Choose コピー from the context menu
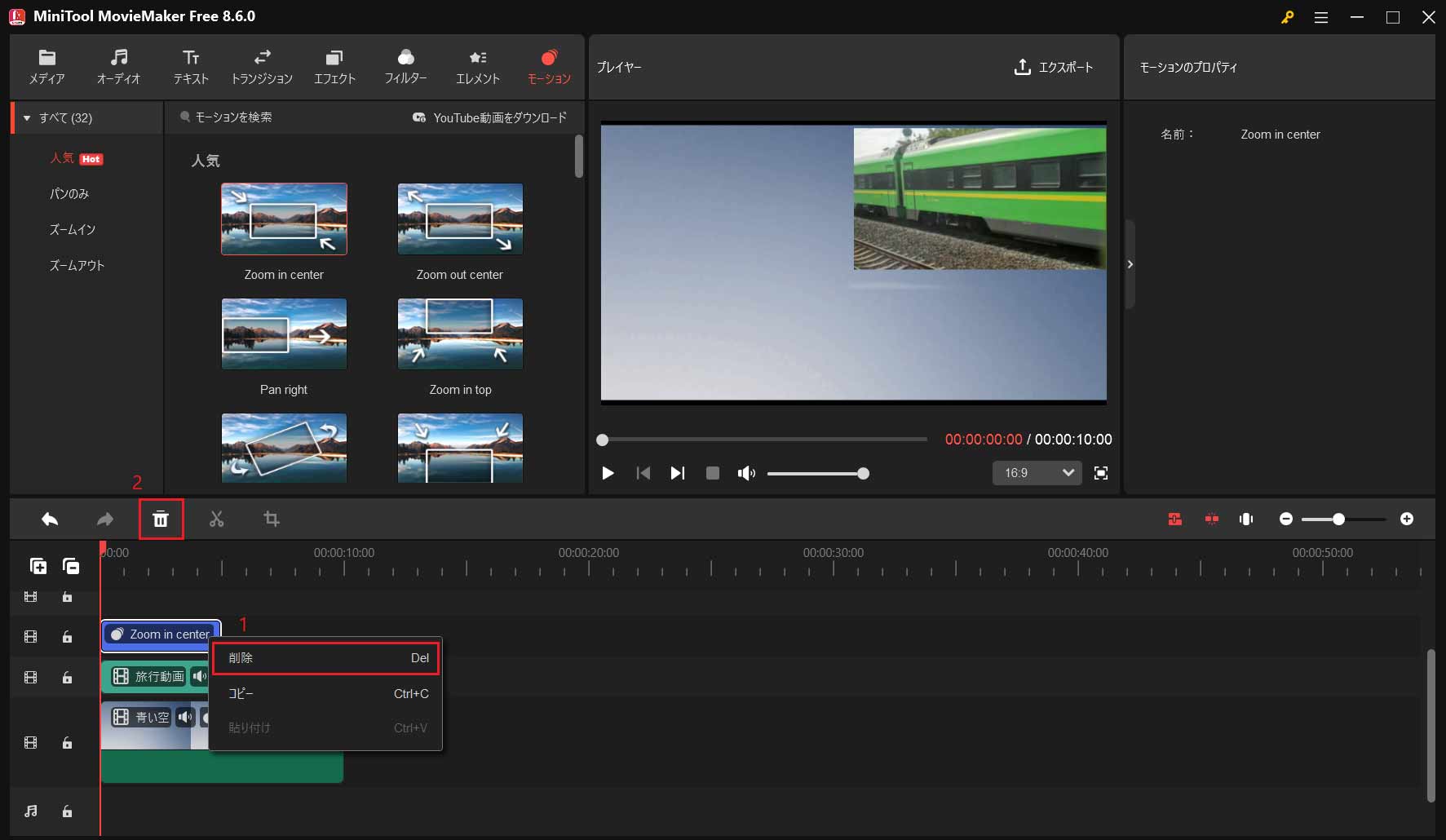Viewport: 1446px width, 840px height. [x=325, y=694]
